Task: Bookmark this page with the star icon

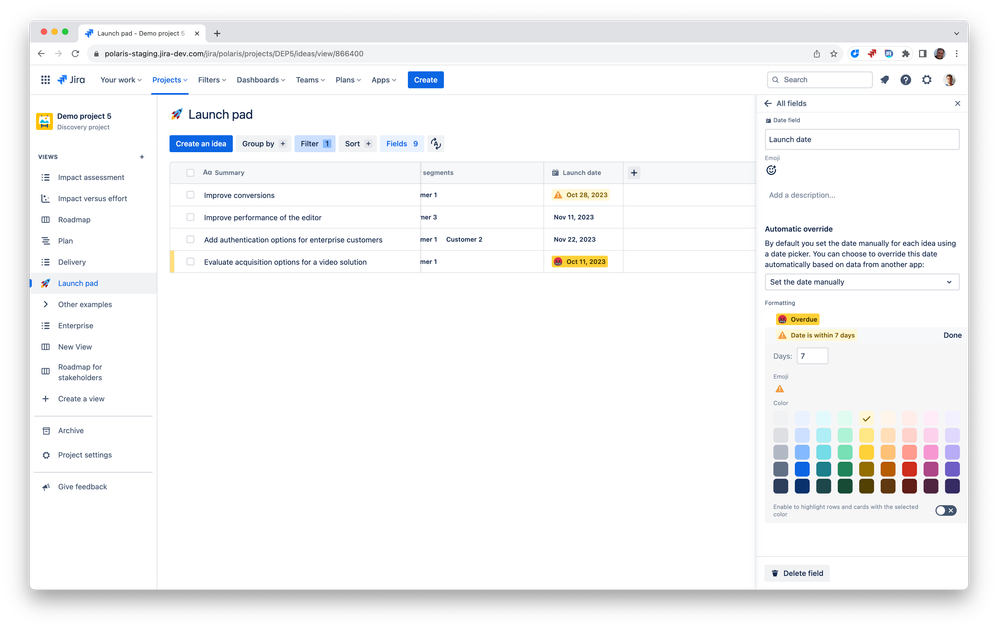Action: click(x=833, y=53)
